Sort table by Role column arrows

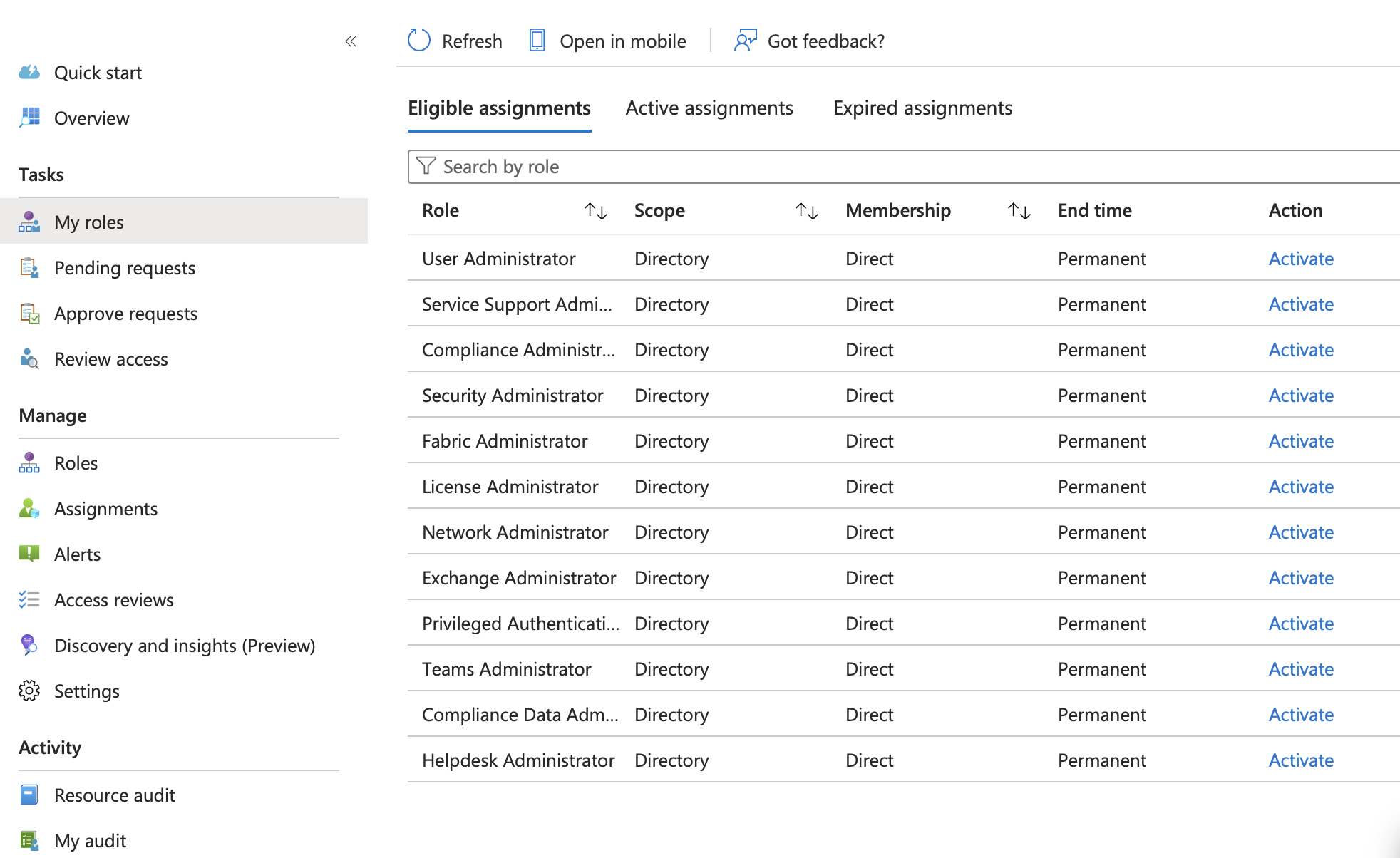tap(596, 211)
